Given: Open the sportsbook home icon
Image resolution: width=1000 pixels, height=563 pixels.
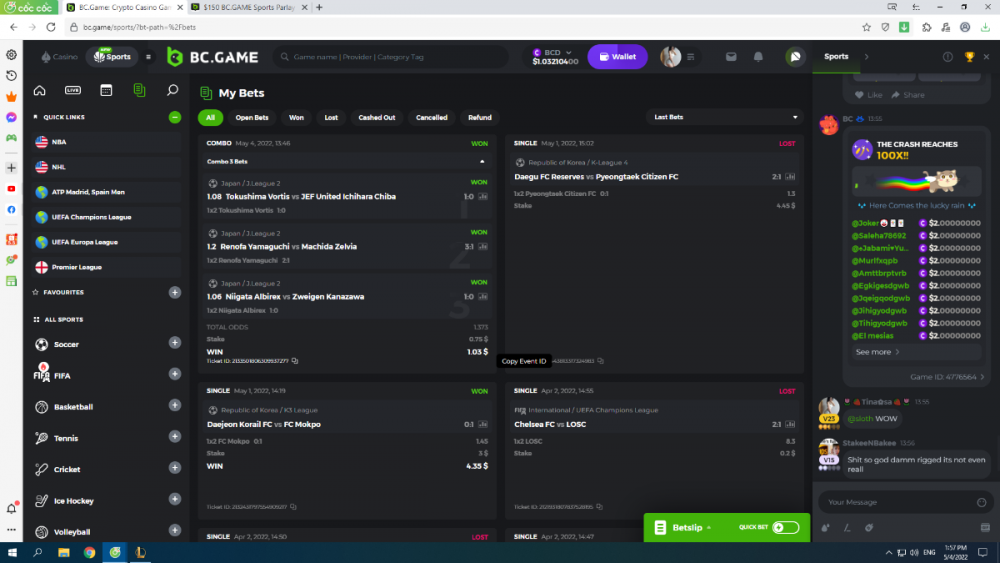Looking at the screenshot, I should [39, 90].
